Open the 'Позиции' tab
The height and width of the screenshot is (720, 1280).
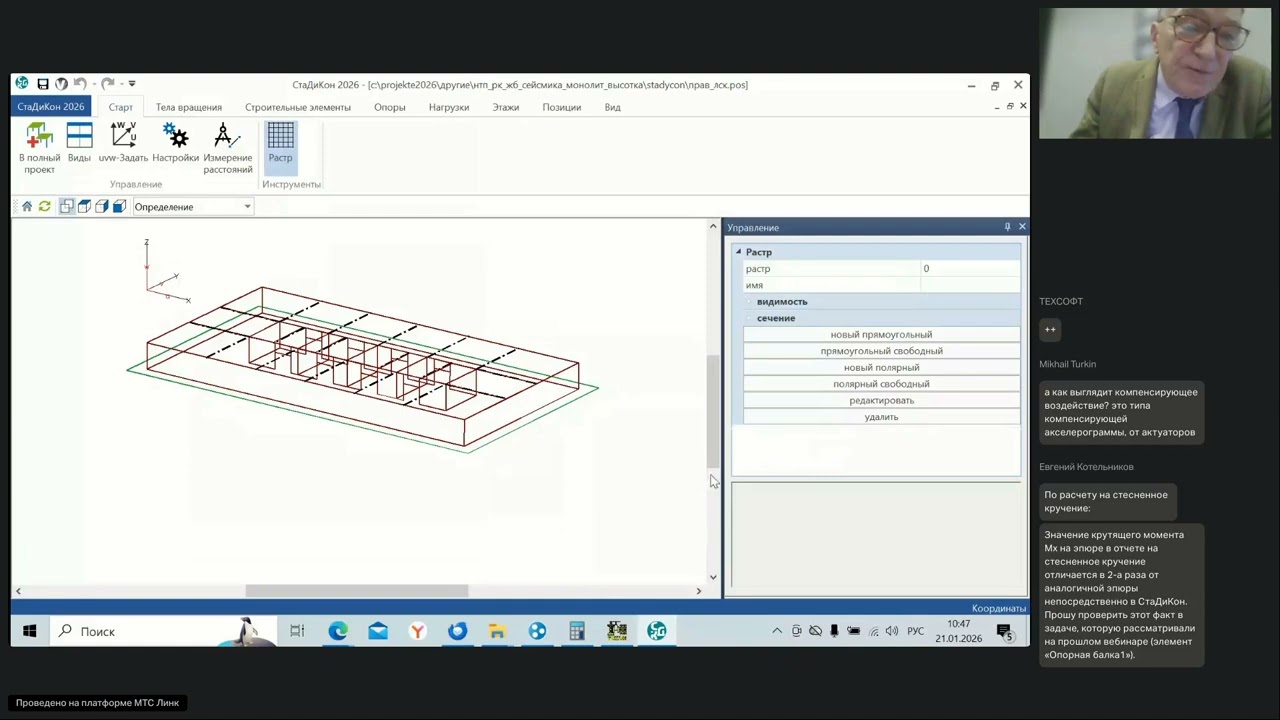(562, 107)
